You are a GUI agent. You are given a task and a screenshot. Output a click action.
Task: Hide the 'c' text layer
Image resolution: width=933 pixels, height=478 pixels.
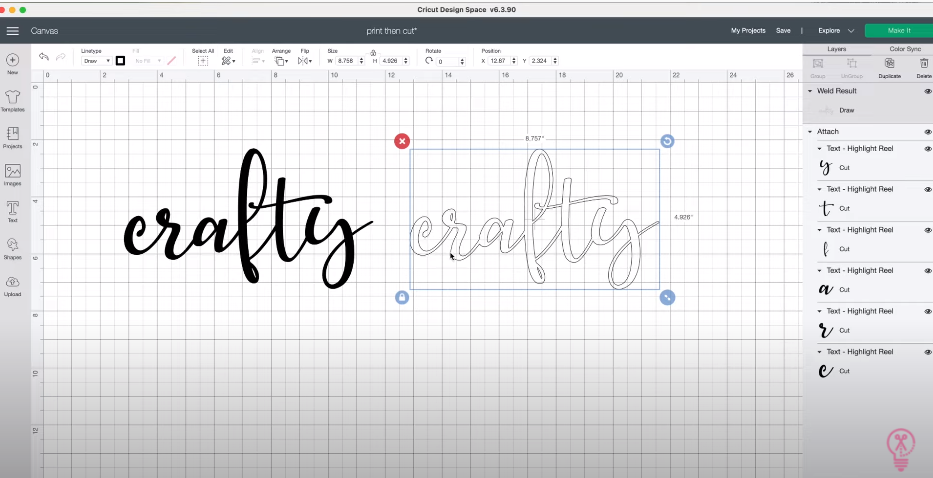[x=927, y=352]
